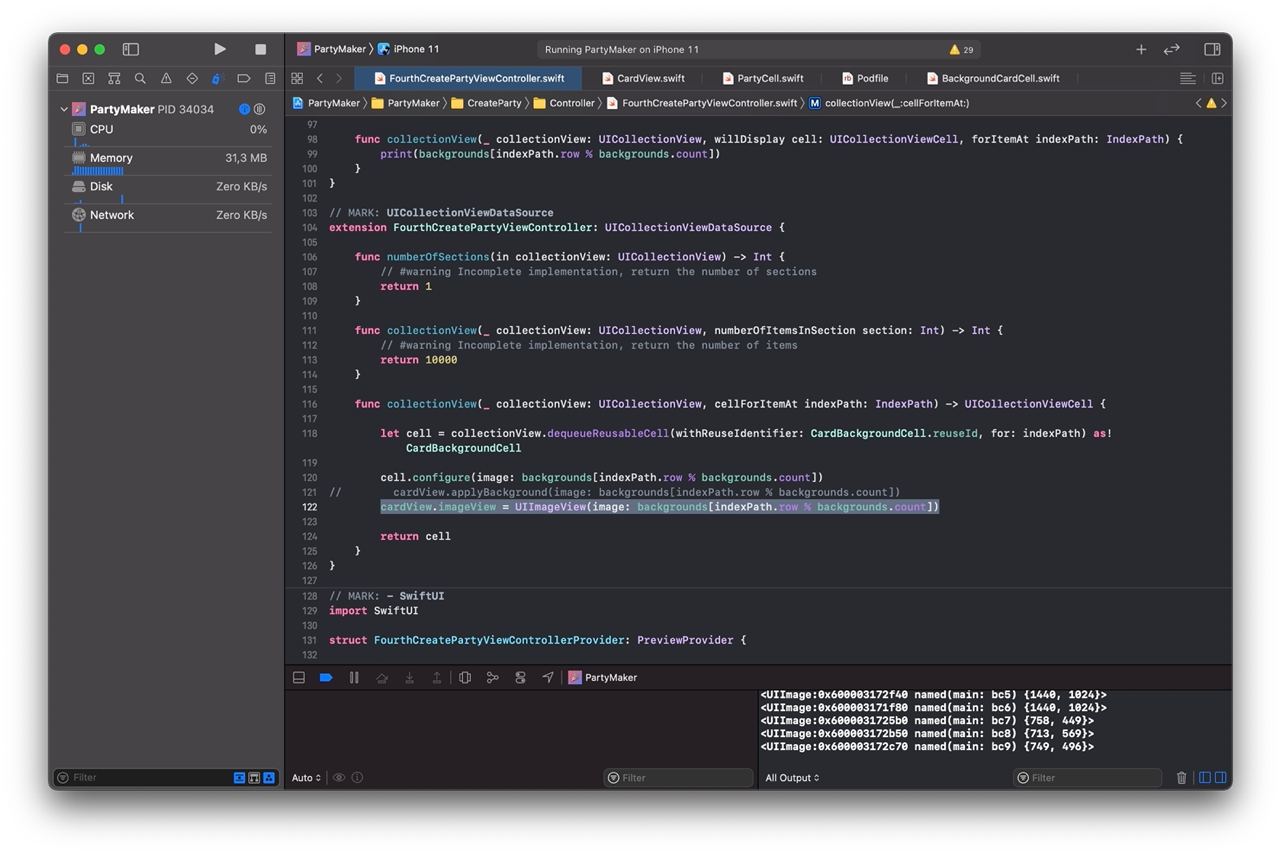Switch to FourthCreatePartyViewController.swift tab
Viewport: 1280px width, 854px height.
pyautogui.click(x=469, y=78)
